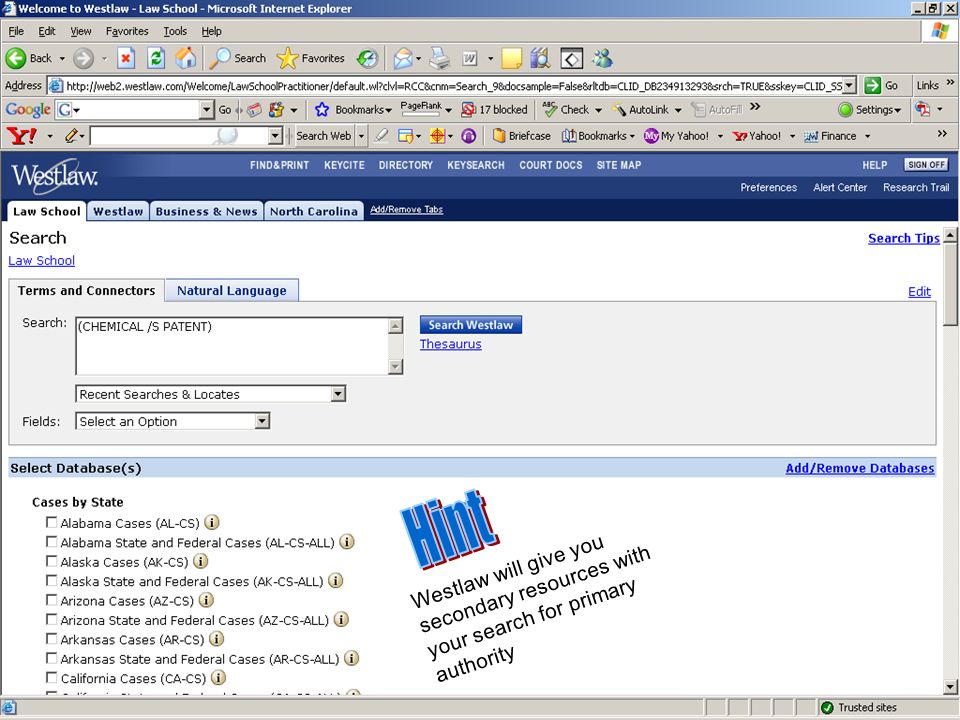Open the Favorites star icon
The image size is (960, 720).
pos(287,59)
